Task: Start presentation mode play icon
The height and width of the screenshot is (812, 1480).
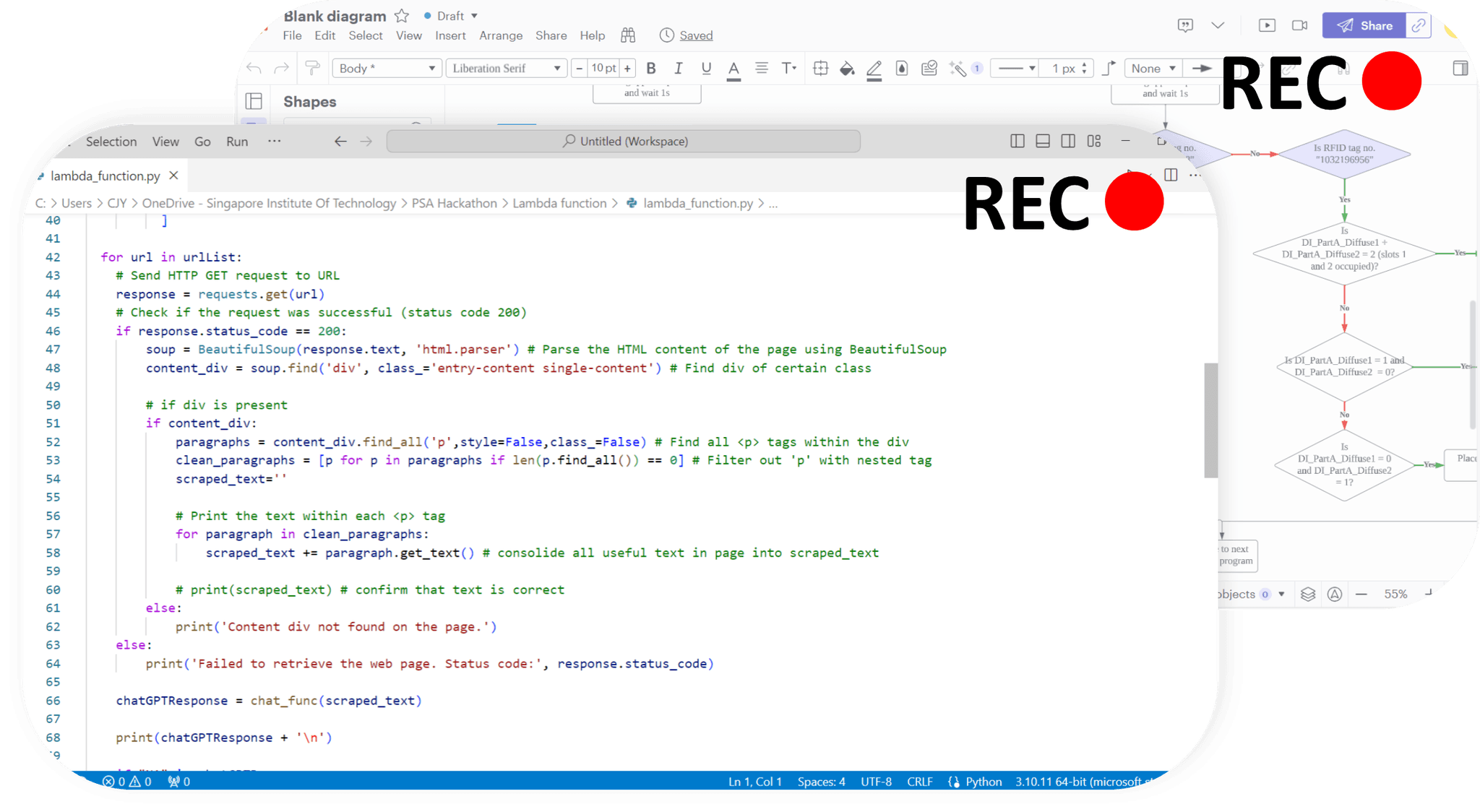Action: click(x=1267, y=25)
